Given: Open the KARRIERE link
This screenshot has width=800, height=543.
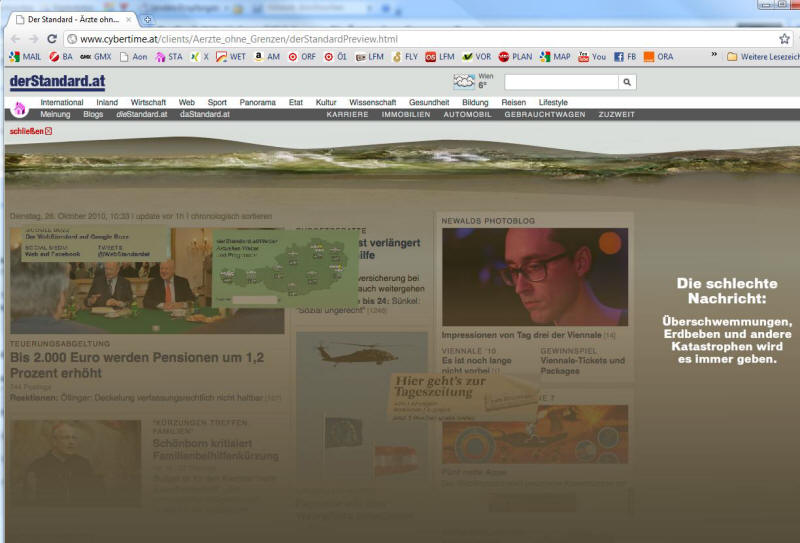Looking at the screenshot, I should 347,114.
